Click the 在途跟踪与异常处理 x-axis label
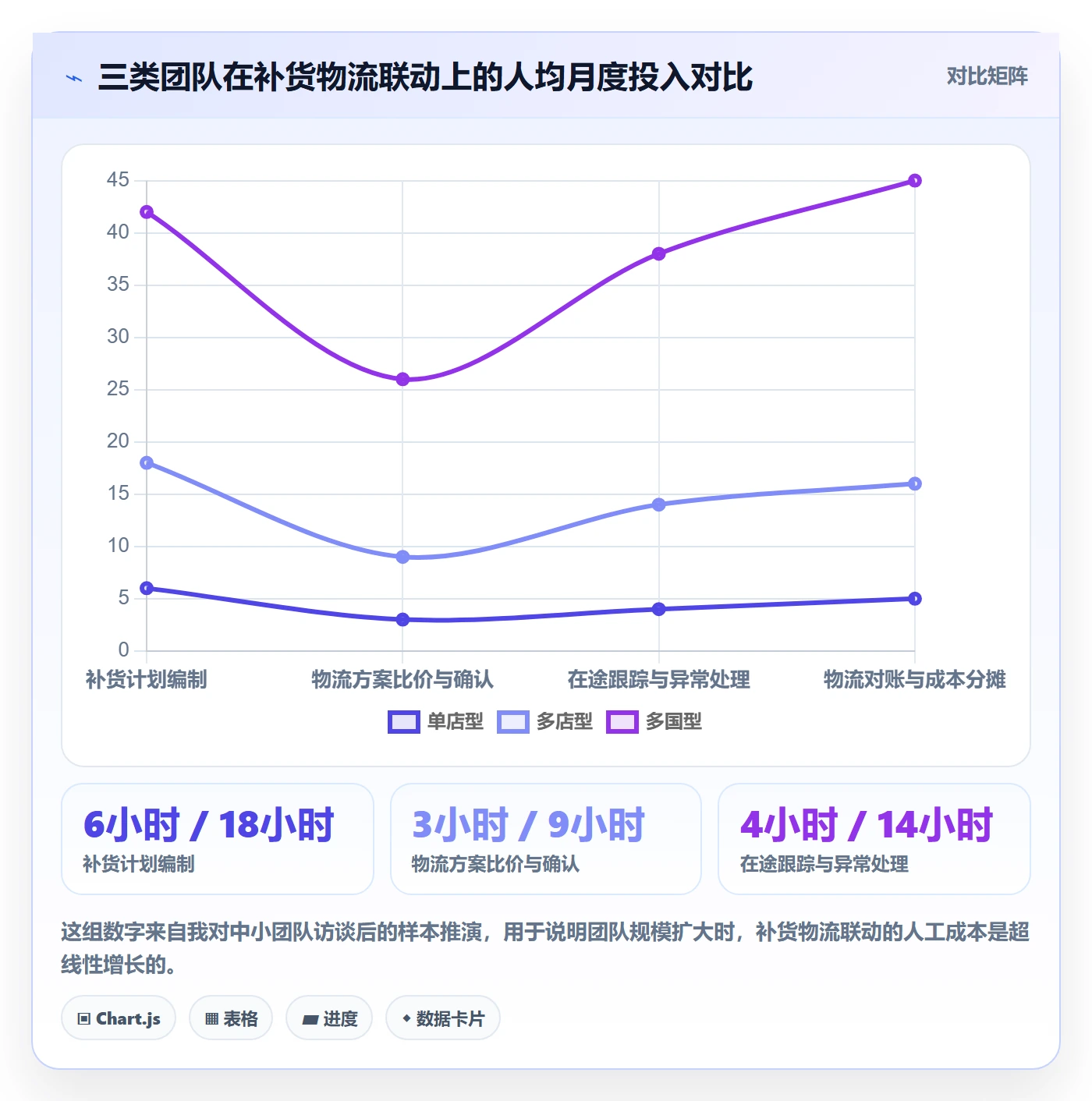This screenshot has width=1092, height=1101. (659, 680)
